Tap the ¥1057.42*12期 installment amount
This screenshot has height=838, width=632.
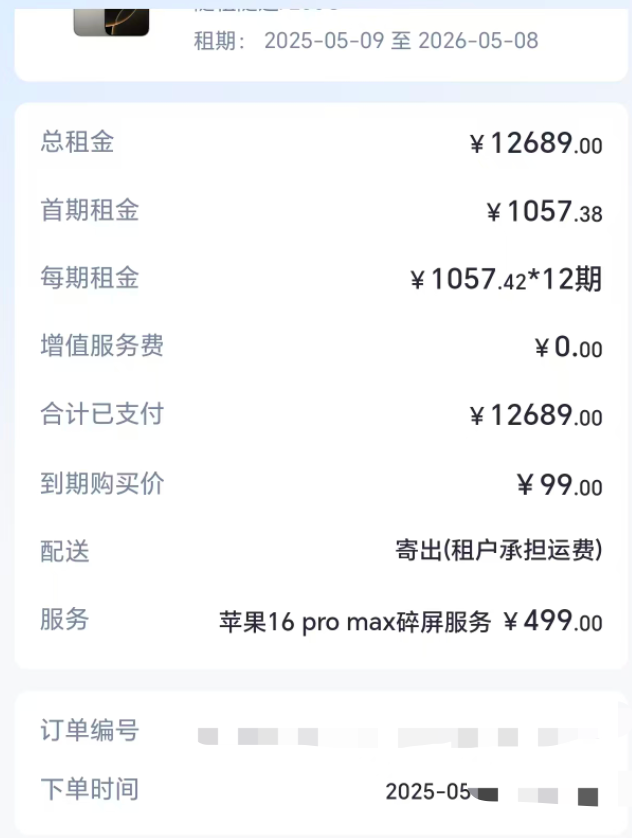(x=506, y=280)
